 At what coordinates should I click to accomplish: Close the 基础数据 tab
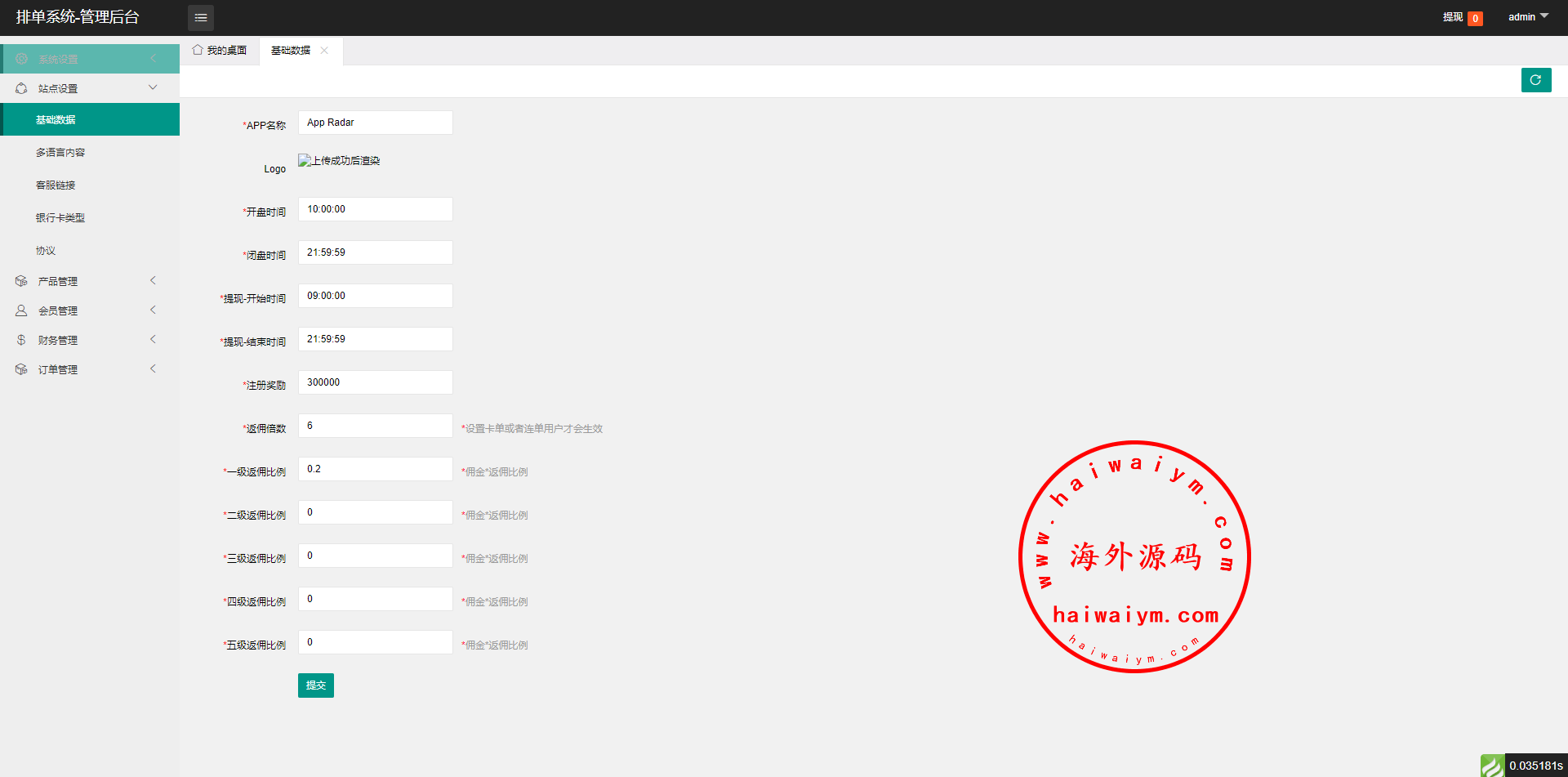coord(324,51)
